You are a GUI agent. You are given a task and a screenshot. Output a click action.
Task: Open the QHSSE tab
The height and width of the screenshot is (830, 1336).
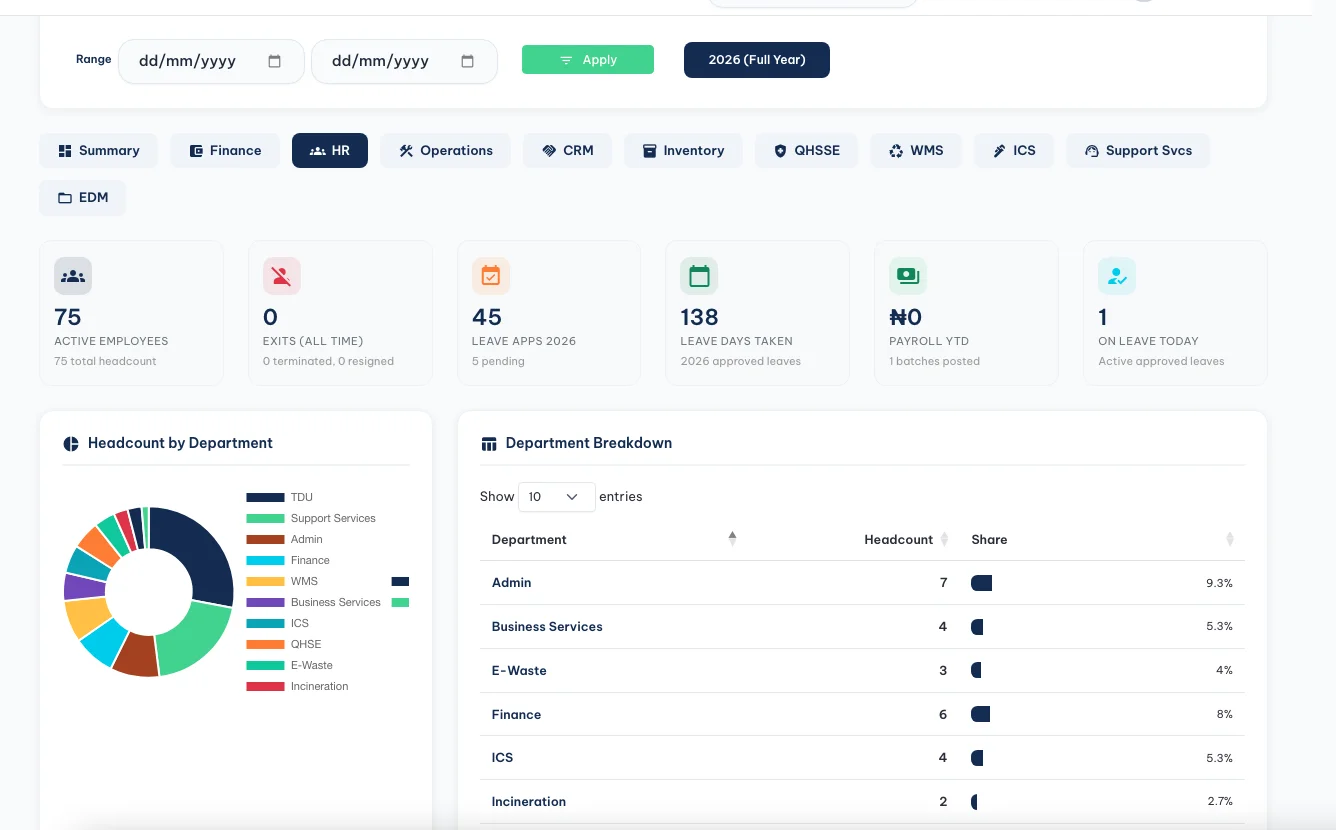(807, 151)
